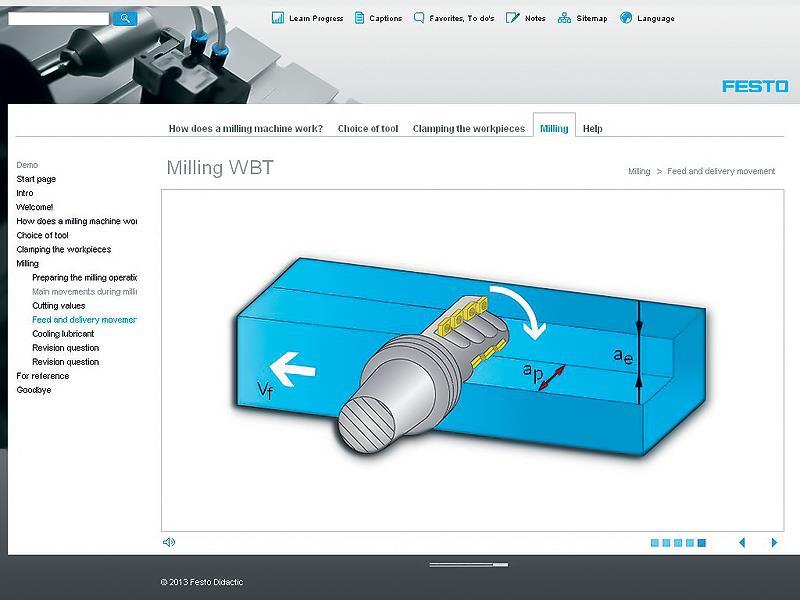Click the progress slider in footer

(x=468, y=565)
